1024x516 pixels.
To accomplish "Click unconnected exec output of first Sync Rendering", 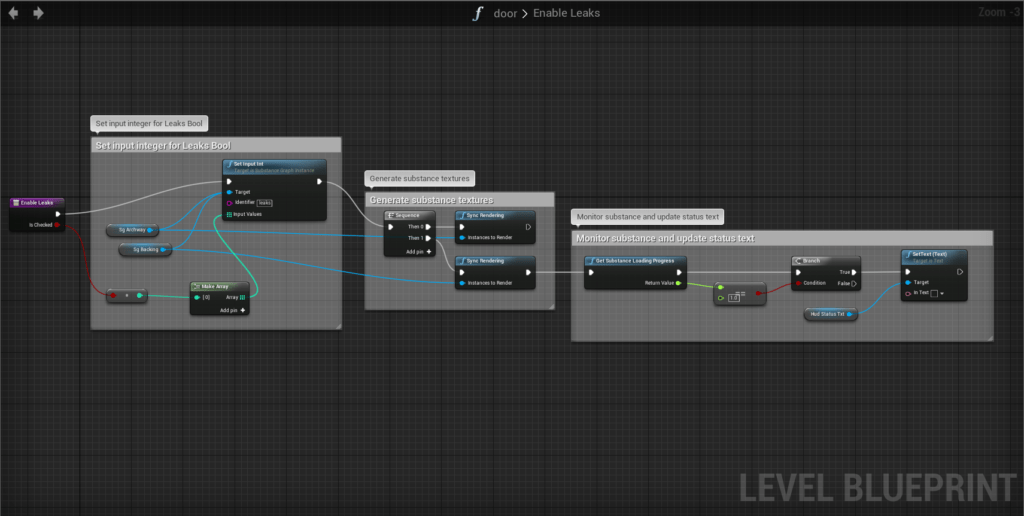I will 528,227.
